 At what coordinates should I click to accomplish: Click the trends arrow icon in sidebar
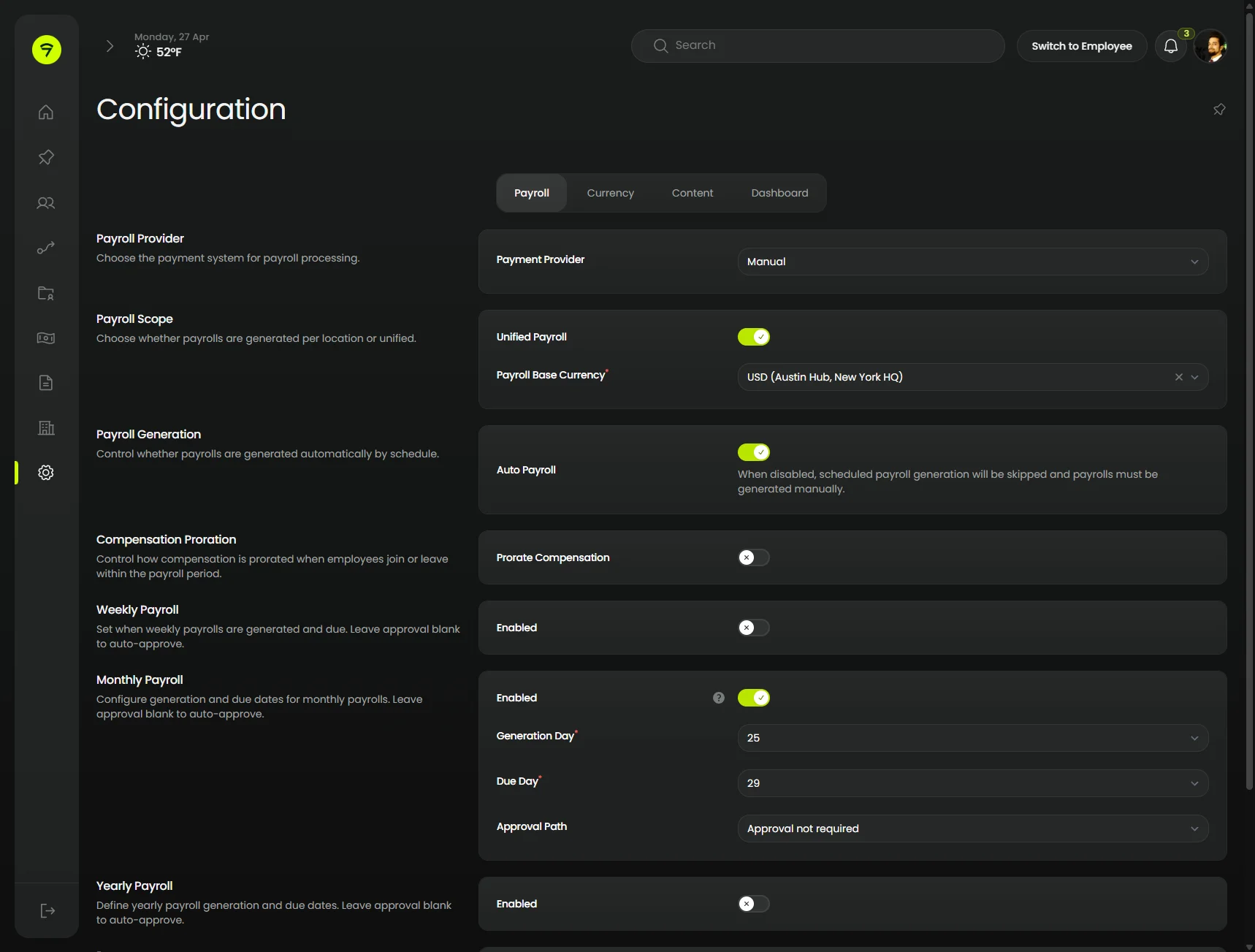(45, 248)
